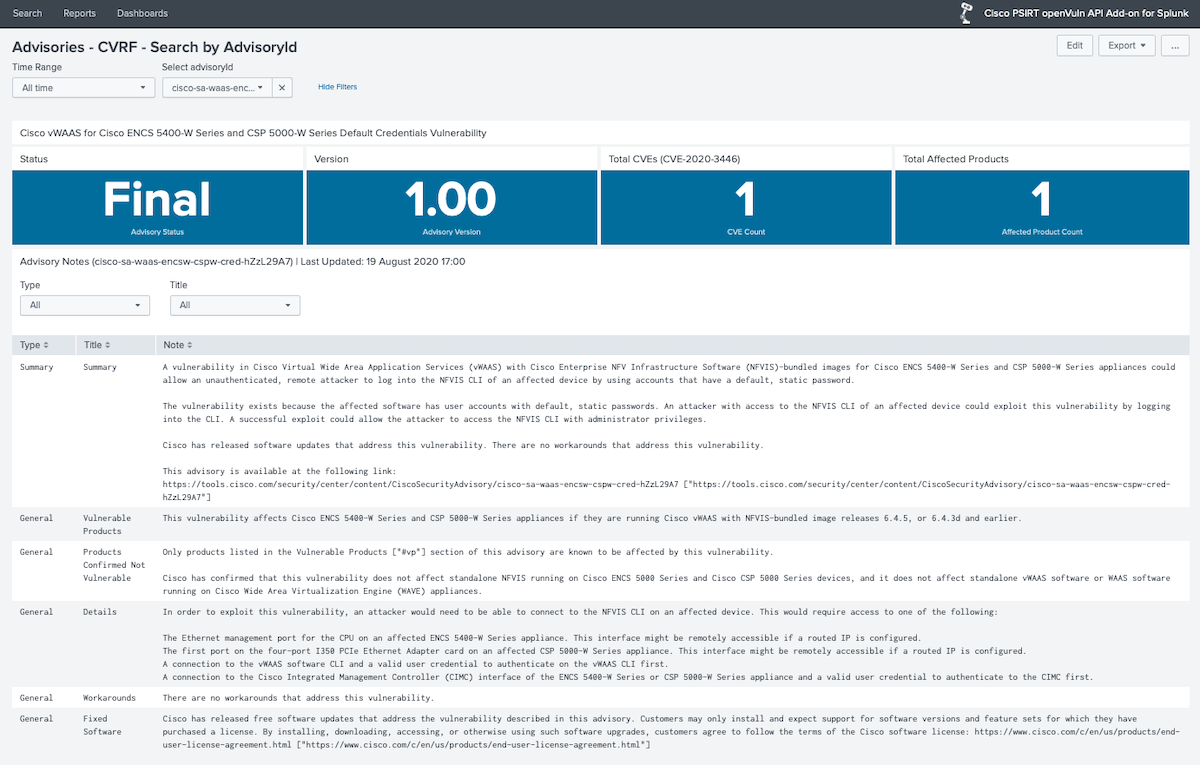Click the Cisco vWAAS advisory title text
The image size is (1200, 765).
click(x=253, y=133)
